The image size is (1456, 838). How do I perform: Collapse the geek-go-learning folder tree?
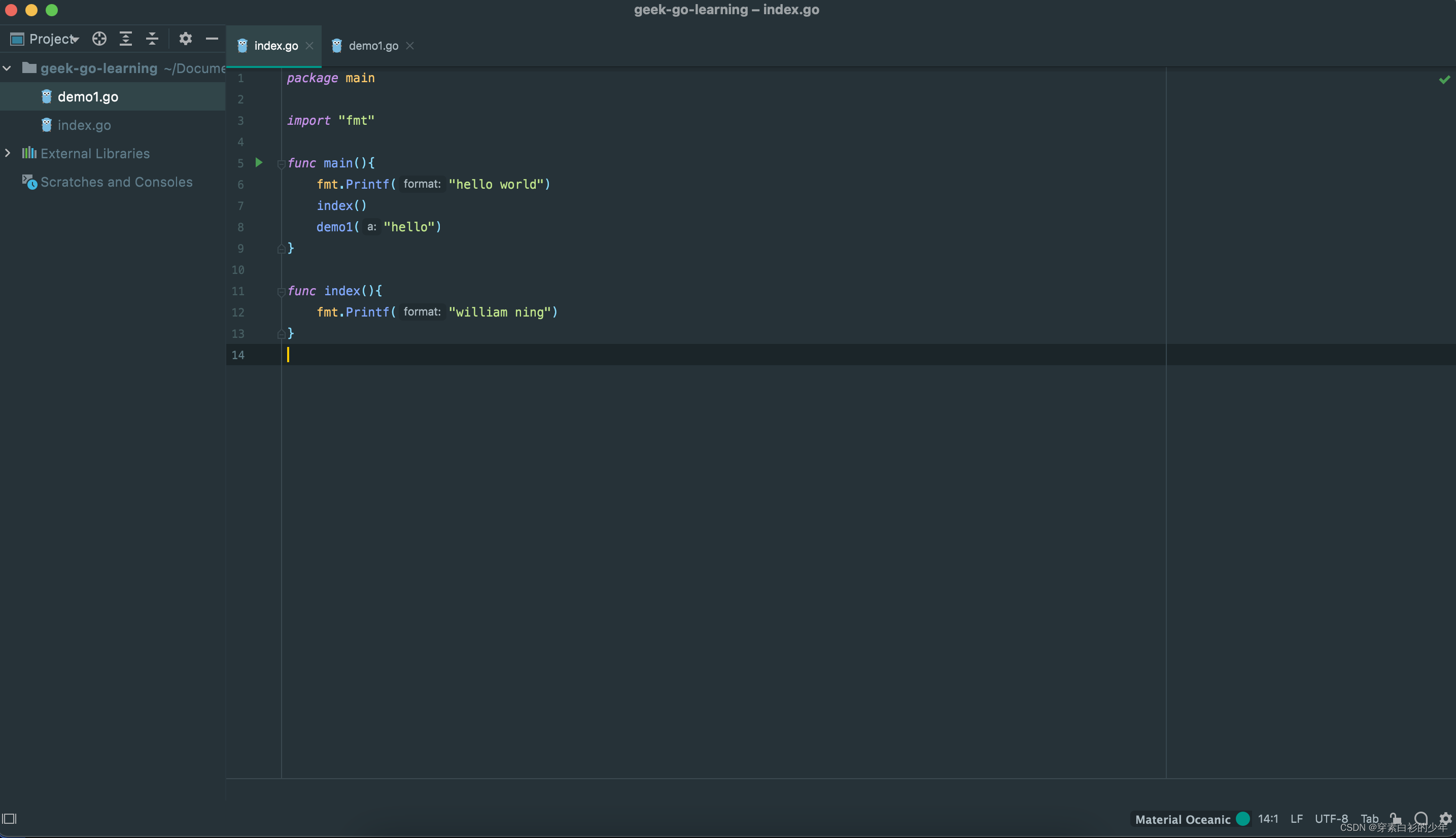tap(8, 68)
